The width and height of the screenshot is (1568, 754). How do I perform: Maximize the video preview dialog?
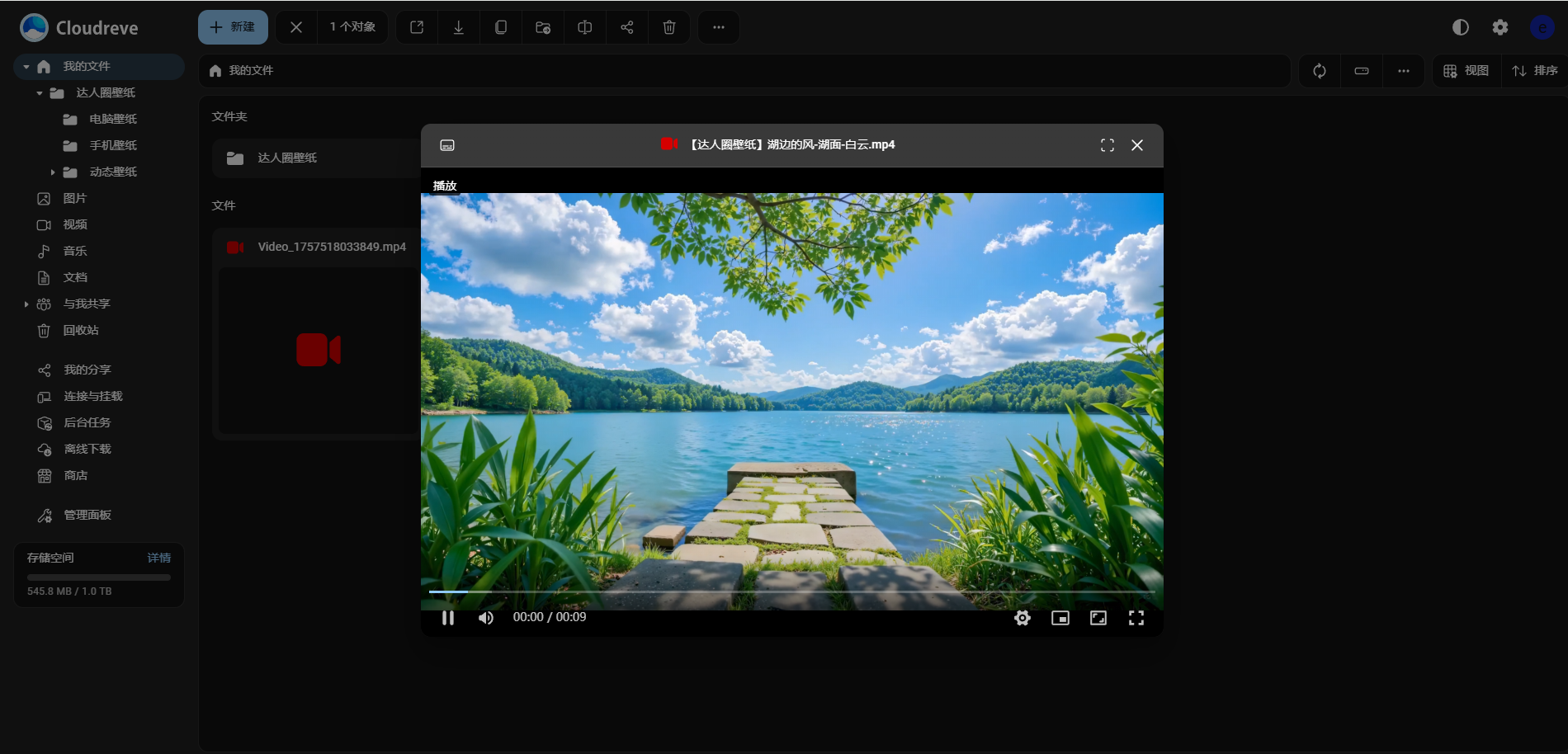click(1108, 145)
